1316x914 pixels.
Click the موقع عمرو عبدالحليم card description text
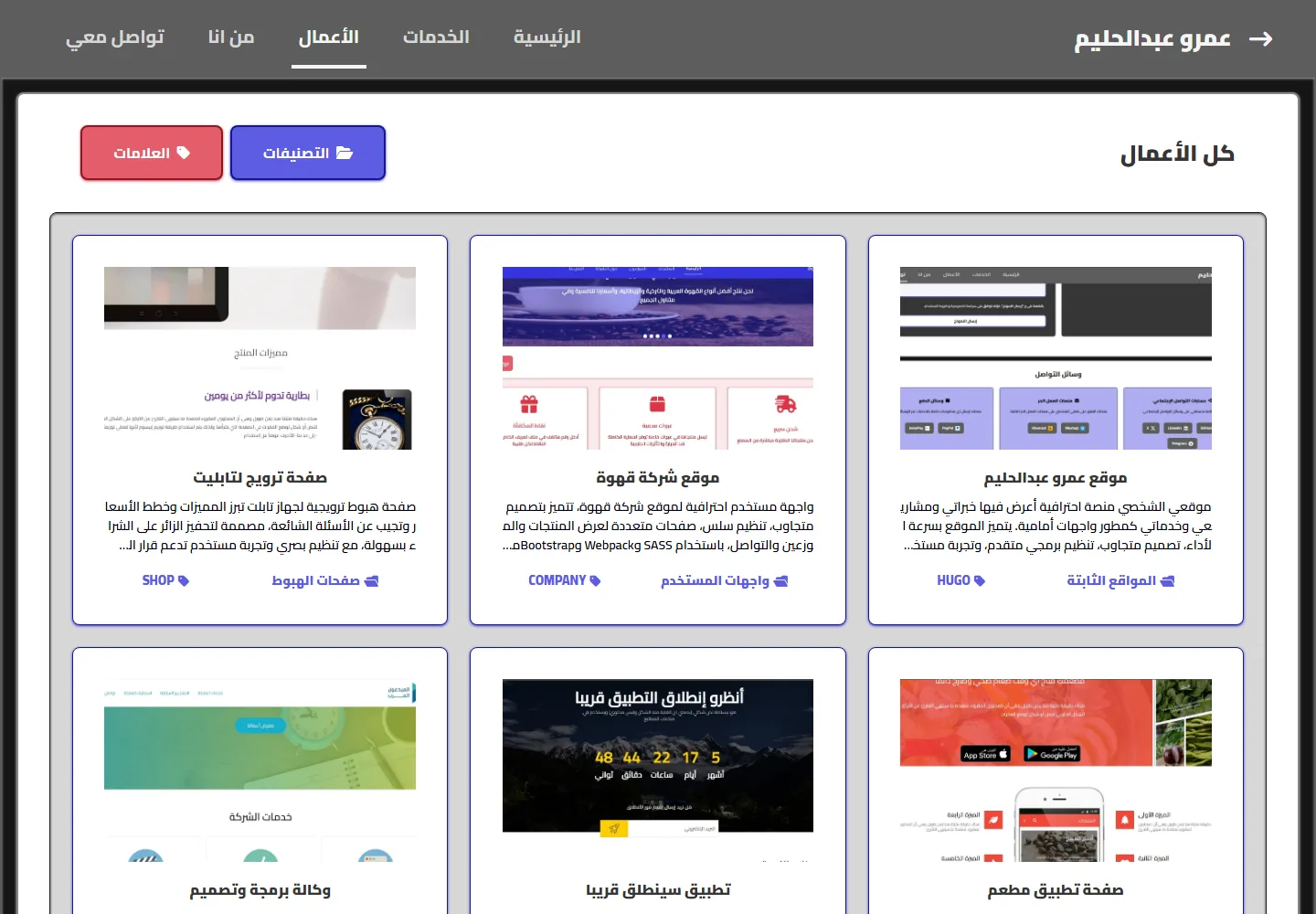pos(1056,526)
